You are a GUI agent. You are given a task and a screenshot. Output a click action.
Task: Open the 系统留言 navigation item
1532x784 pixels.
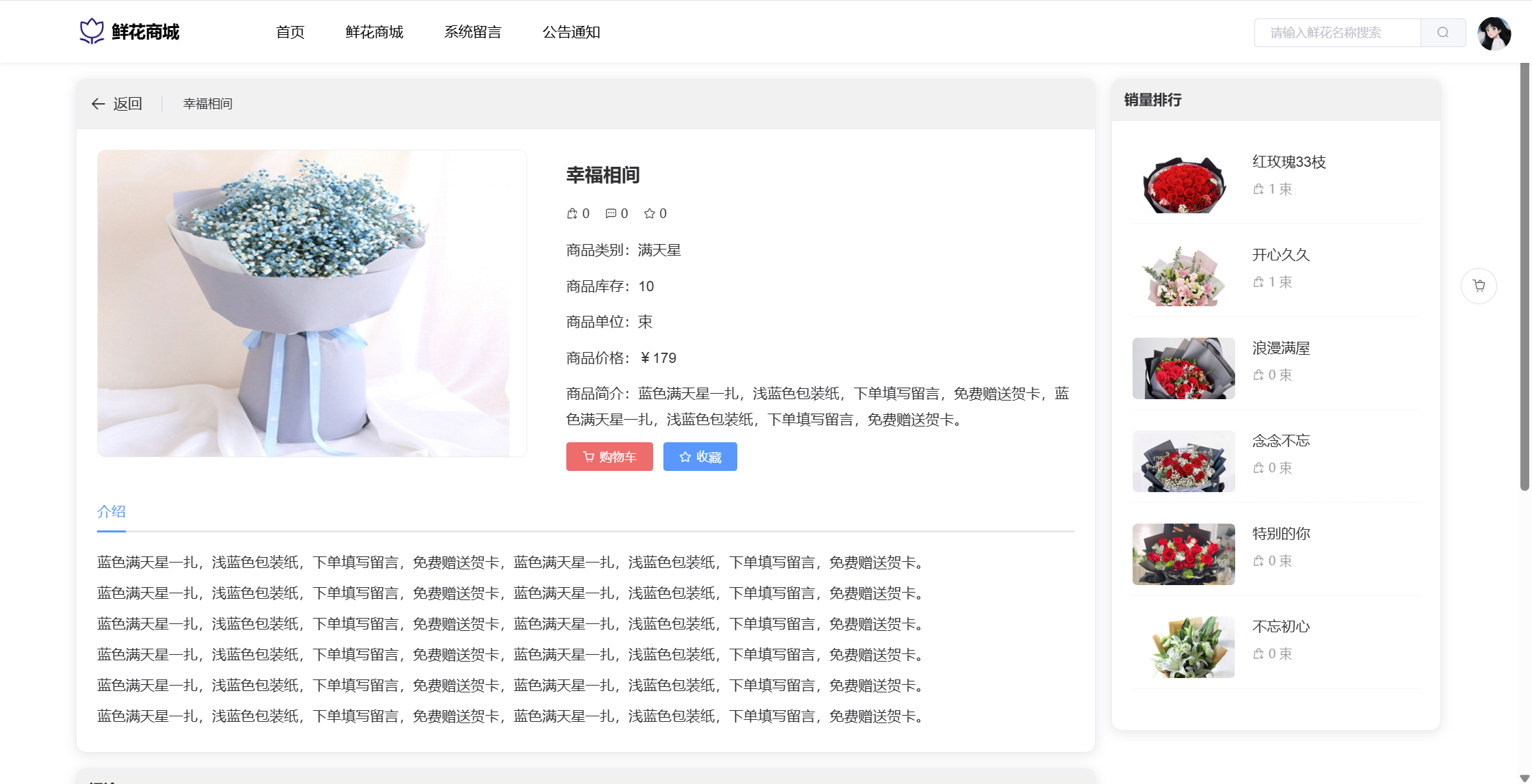(473, 32)
